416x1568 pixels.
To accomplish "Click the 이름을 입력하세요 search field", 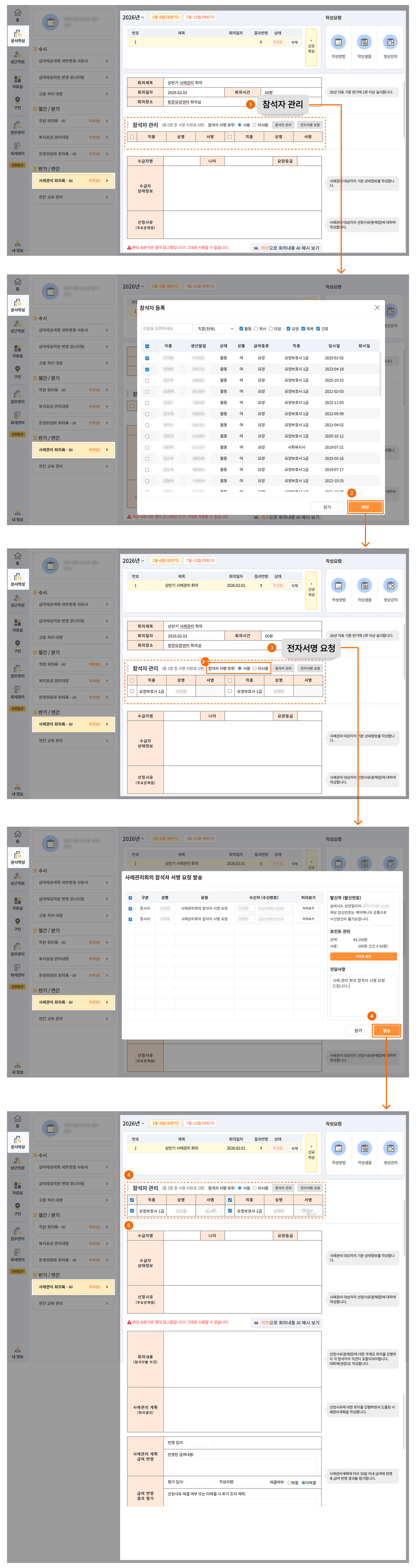I will click(166, 329).
